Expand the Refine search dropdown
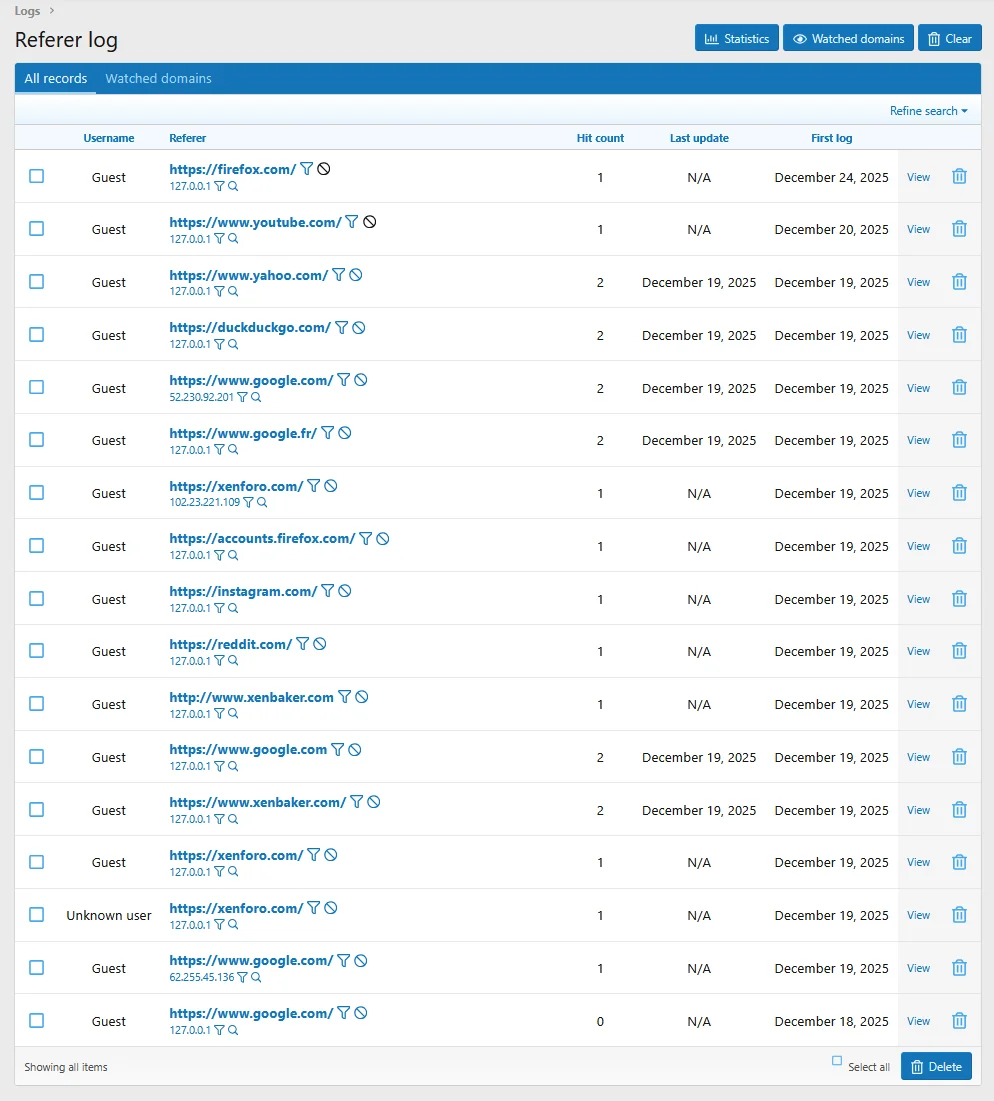994x1101 pixels. click(x=928, y=111)
